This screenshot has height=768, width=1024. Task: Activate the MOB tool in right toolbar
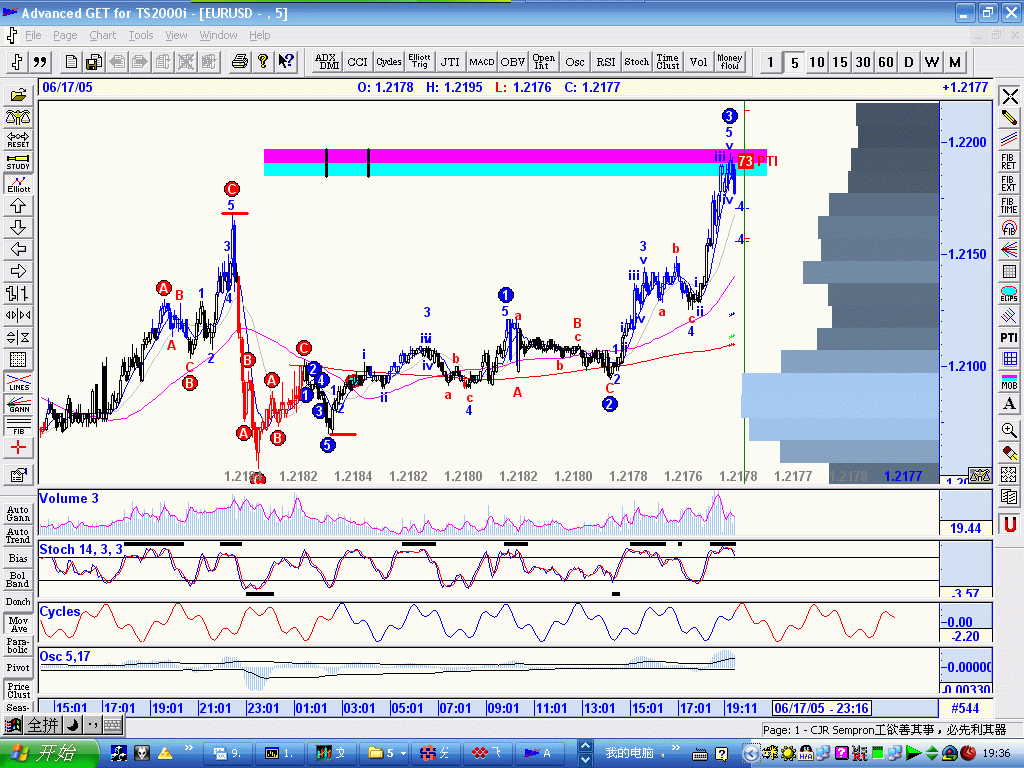click(x=1009, y=382)
